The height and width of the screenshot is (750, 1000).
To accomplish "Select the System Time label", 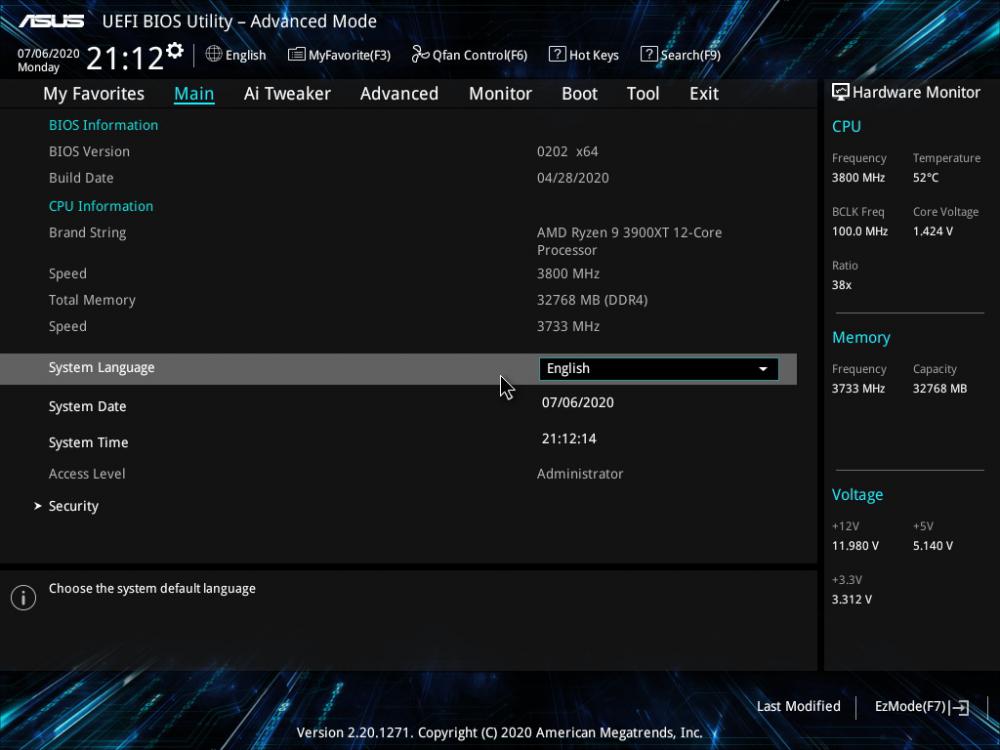I will tap(88, 443).
